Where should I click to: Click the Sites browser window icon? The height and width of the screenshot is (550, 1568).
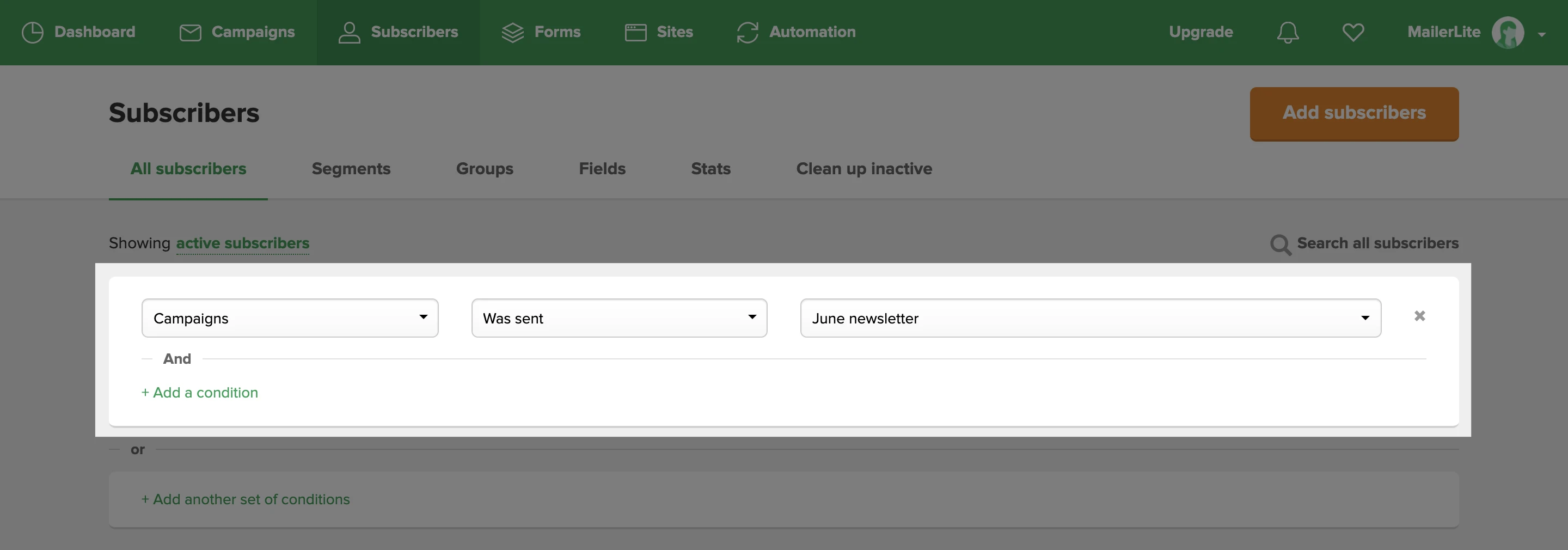635,32
